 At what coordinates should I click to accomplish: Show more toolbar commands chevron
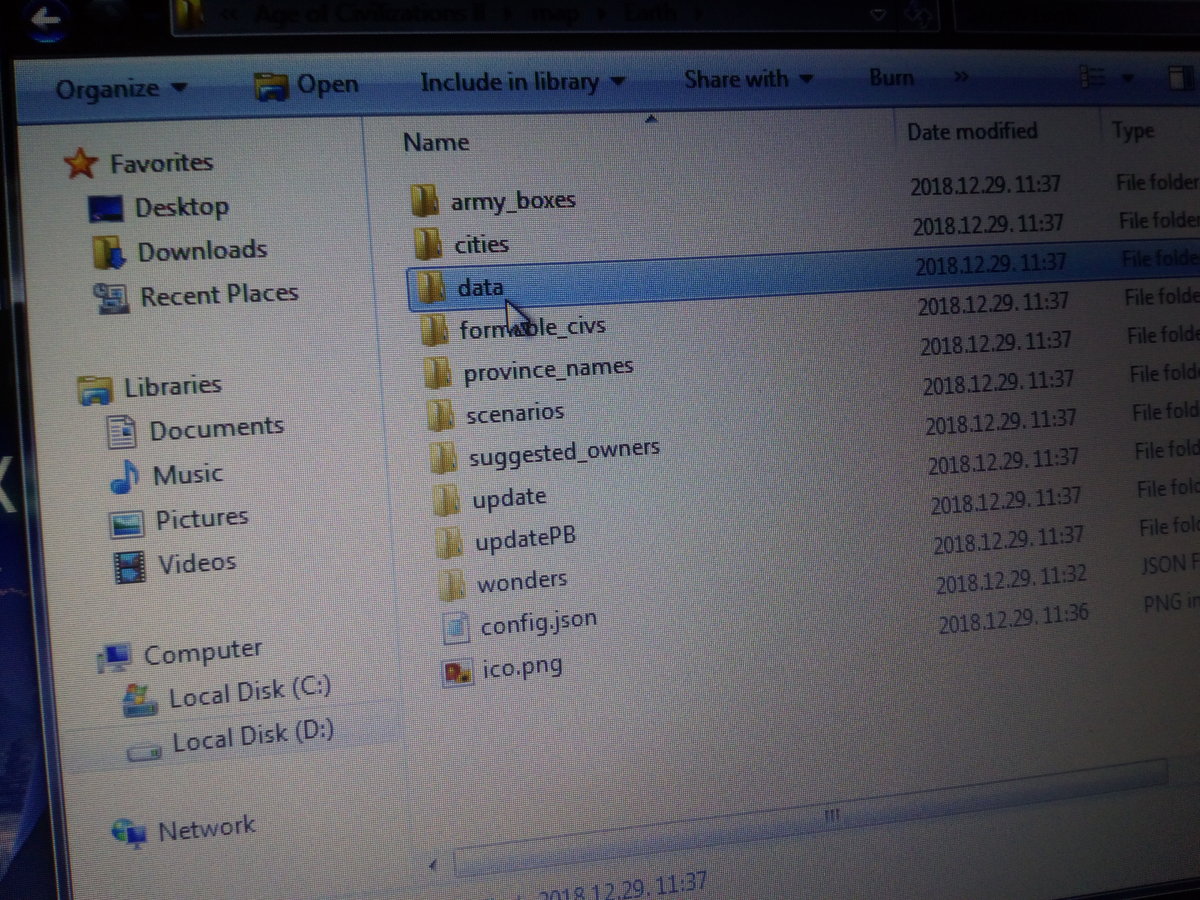960,77
